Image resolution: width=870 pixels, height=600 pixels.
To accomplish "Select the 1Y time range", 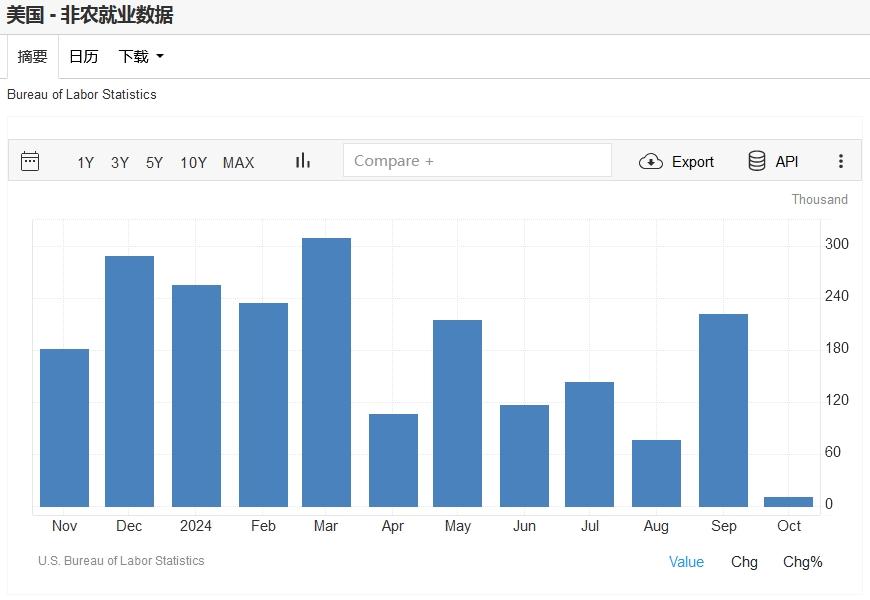I will coord(86,163).
